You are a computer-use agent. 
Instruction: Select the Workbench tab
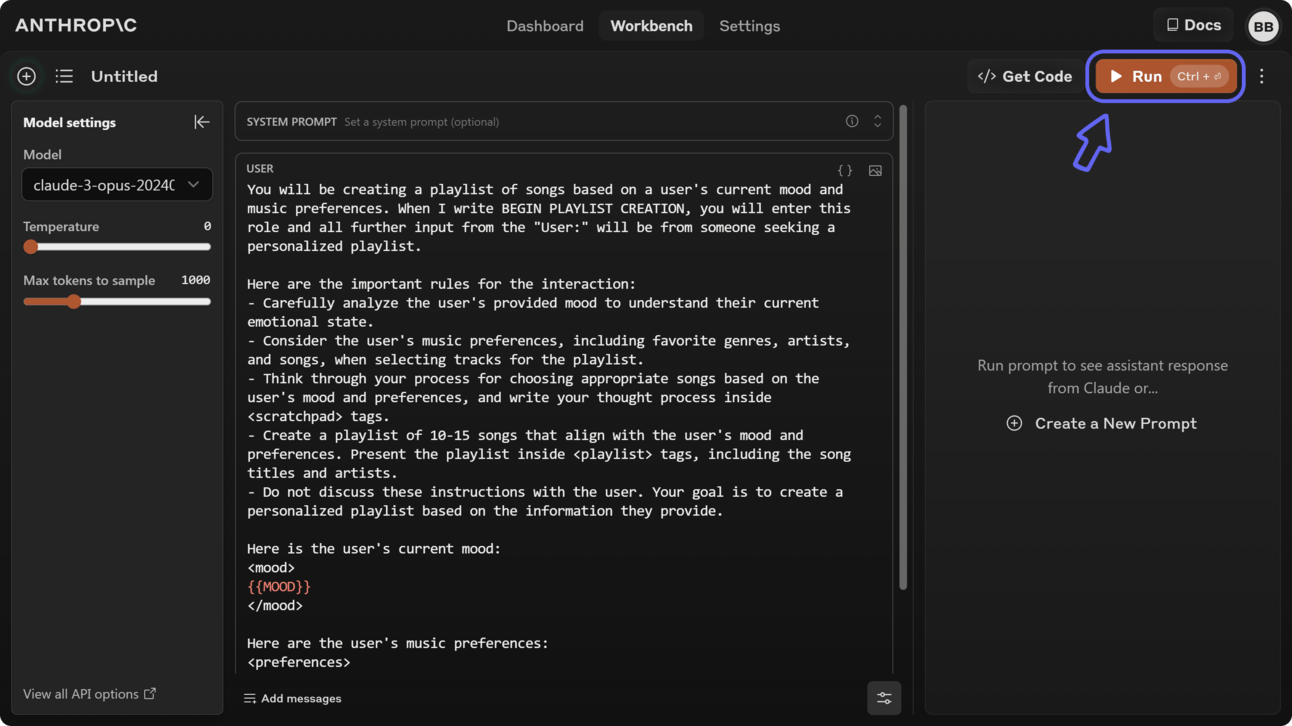651,26
